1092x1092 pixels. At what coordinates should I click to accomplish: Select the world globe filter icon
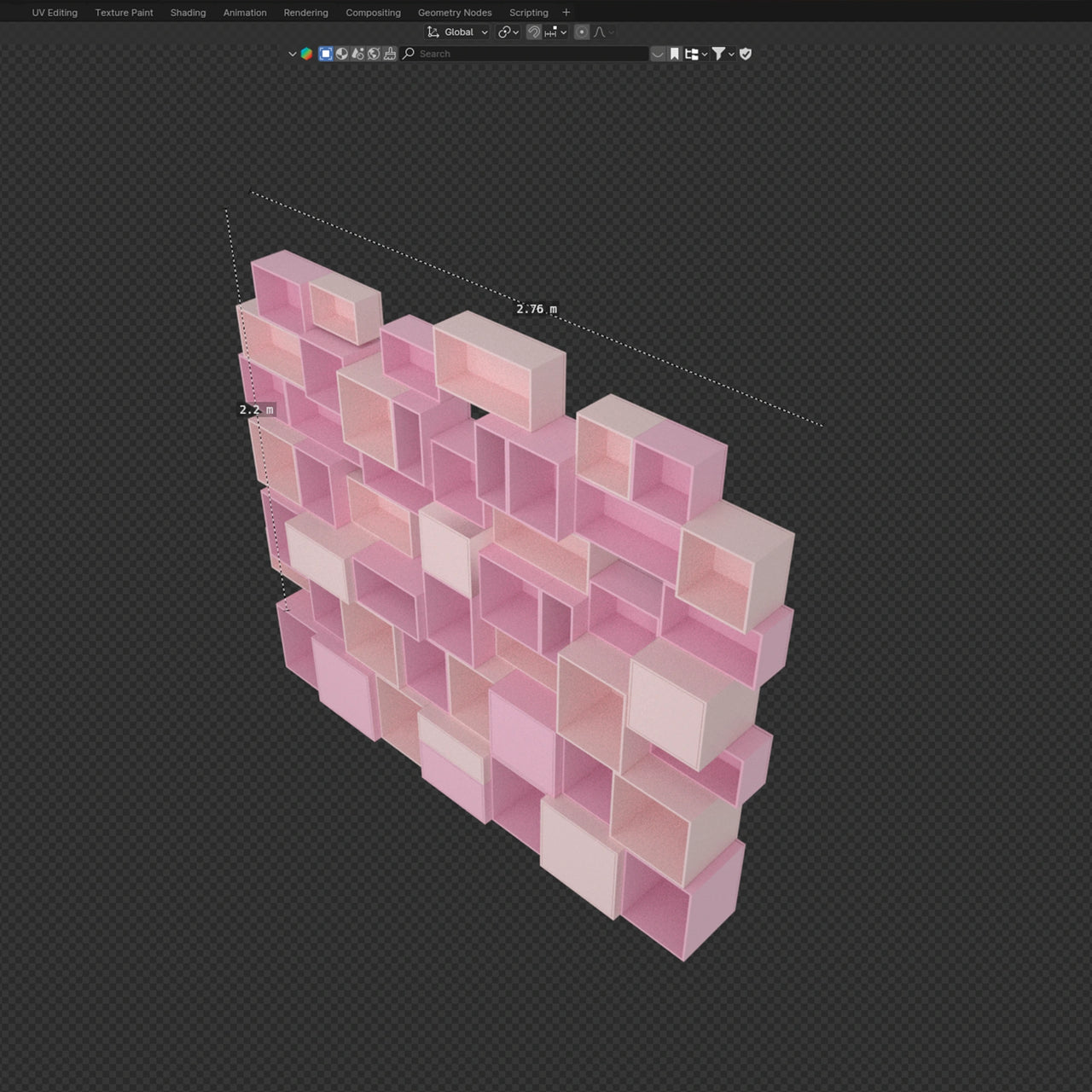(374, 54)
